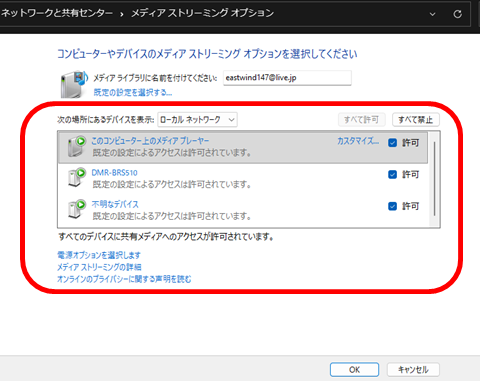Toggle 許可 checkbox for 不明なデバイス
The image size is (480, 381).
(392, 206)
